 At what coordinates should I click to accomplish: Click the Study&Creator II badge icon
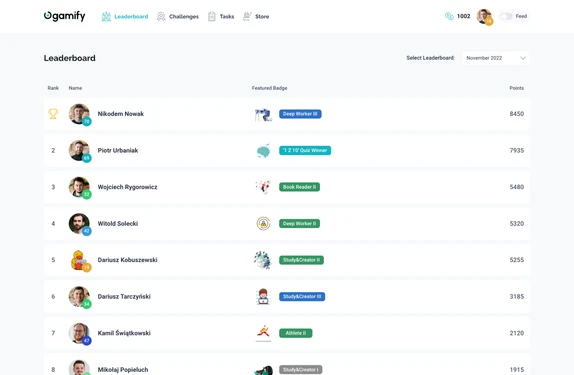pos(263,260)
